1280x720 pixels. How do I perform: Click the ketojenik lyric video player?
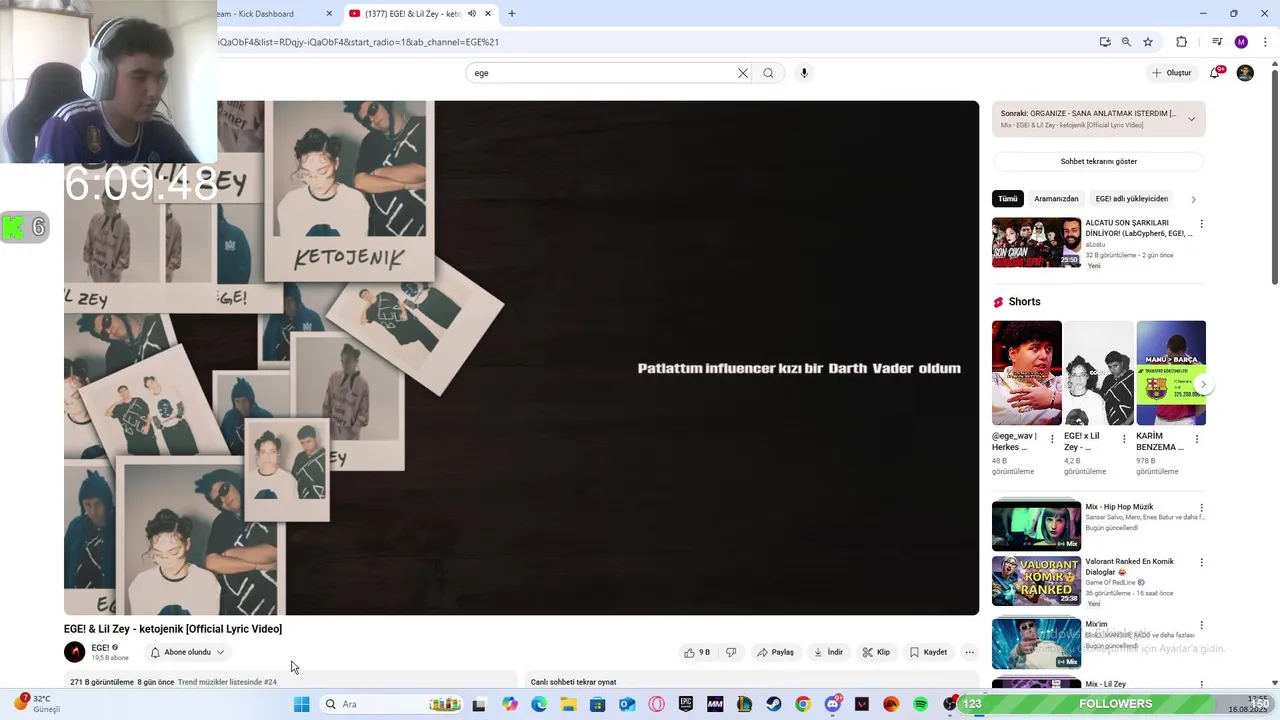[521, 358]
